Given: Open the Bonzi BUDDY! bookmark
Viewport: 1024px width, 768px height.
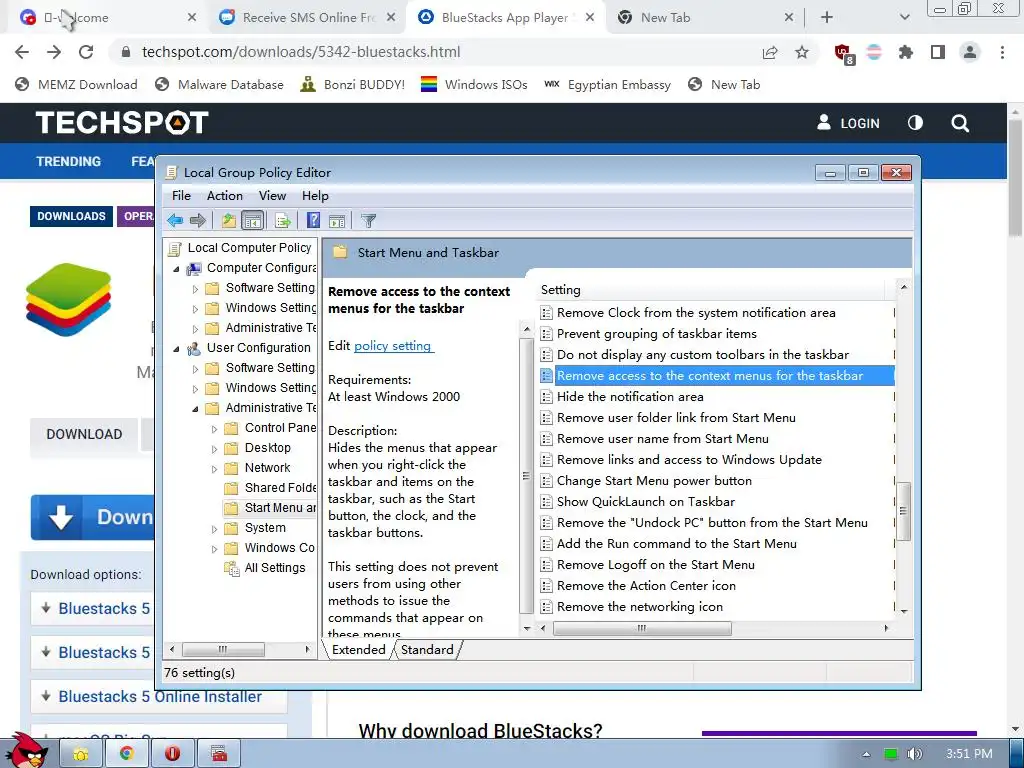Looking at the screenshot, I should click(353, 84).
